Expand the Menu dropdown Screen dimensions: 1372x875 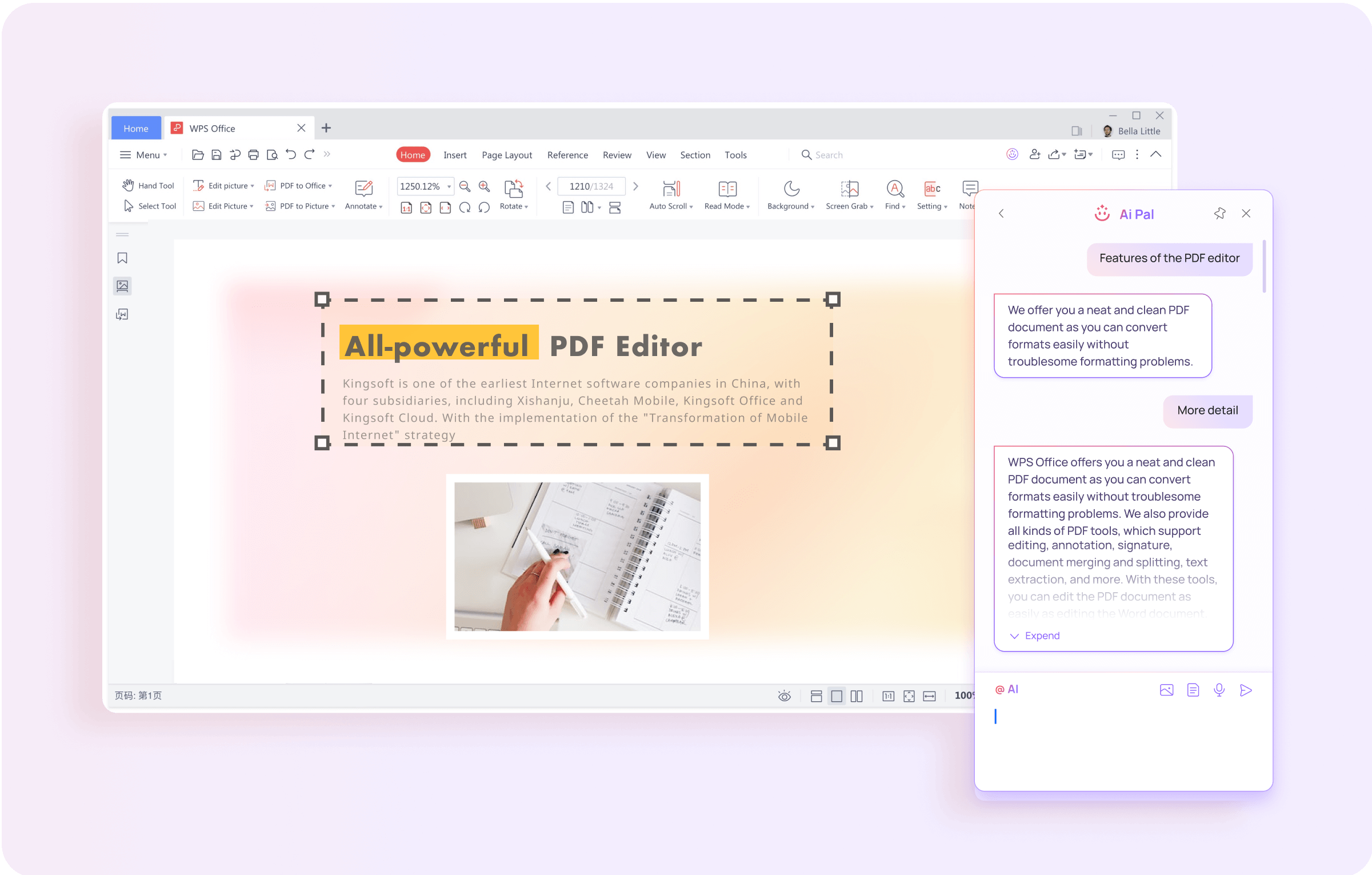point(143,155)
